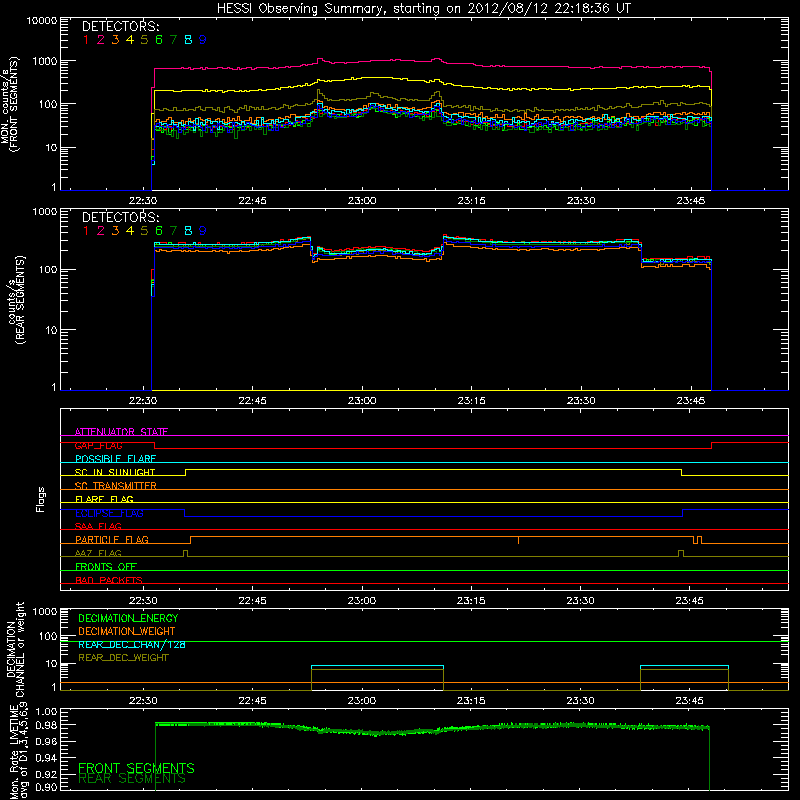This screenshot has width=800, height=800.
Task: Click the Mon. Rate LIVETIME axis title
Action: pos(18,751)
